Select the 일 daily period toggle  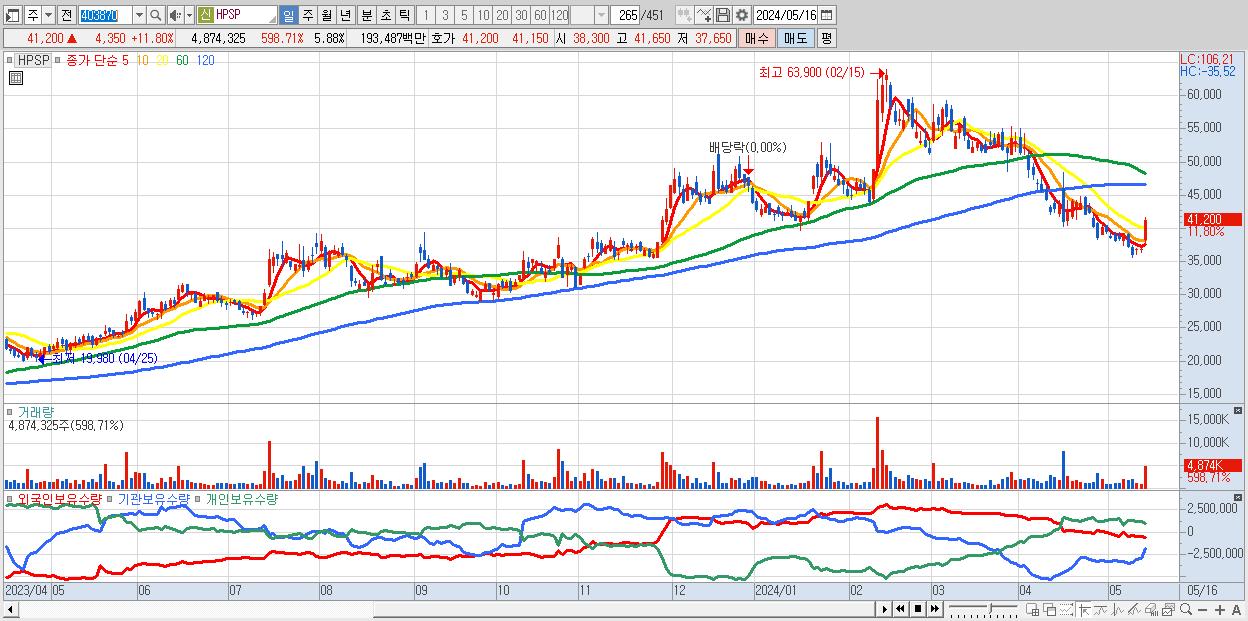pyautogui.click(x=288, y=16)
